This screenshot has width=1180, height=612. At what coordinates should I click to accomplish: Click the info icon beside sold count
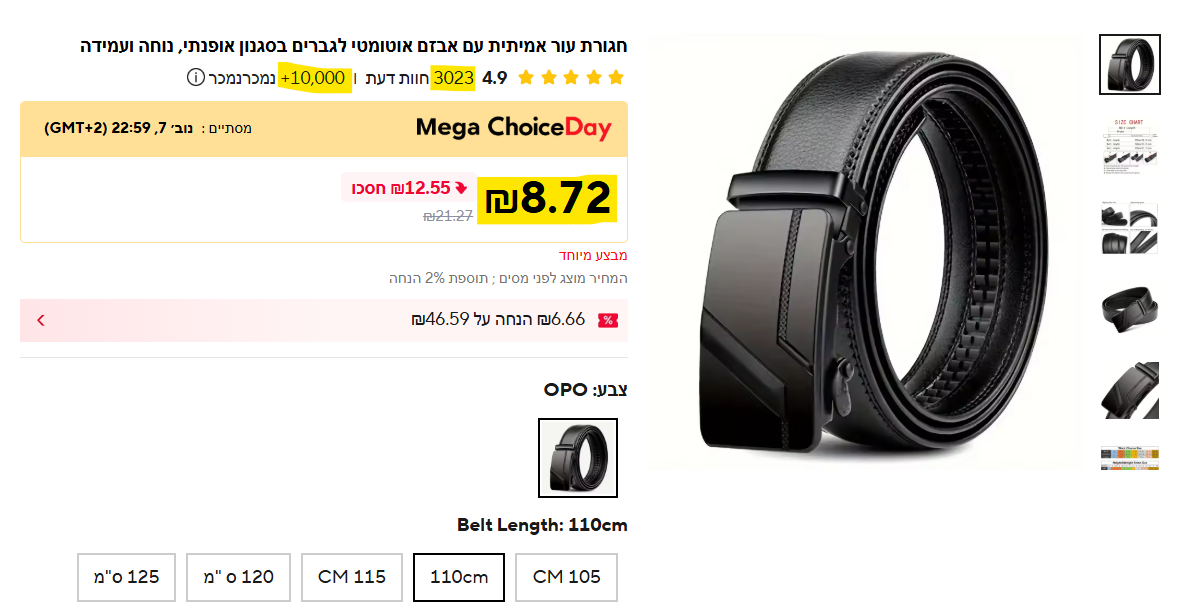195,78
